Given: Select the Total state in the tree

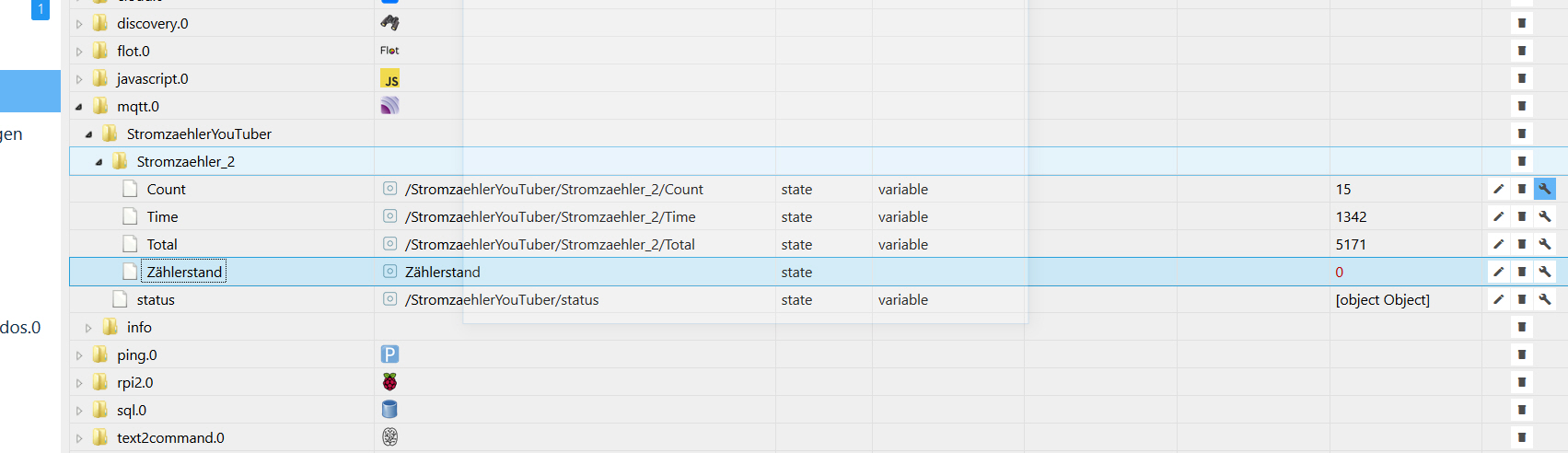Looking at the screenshot, I should [x=162, y=244].
